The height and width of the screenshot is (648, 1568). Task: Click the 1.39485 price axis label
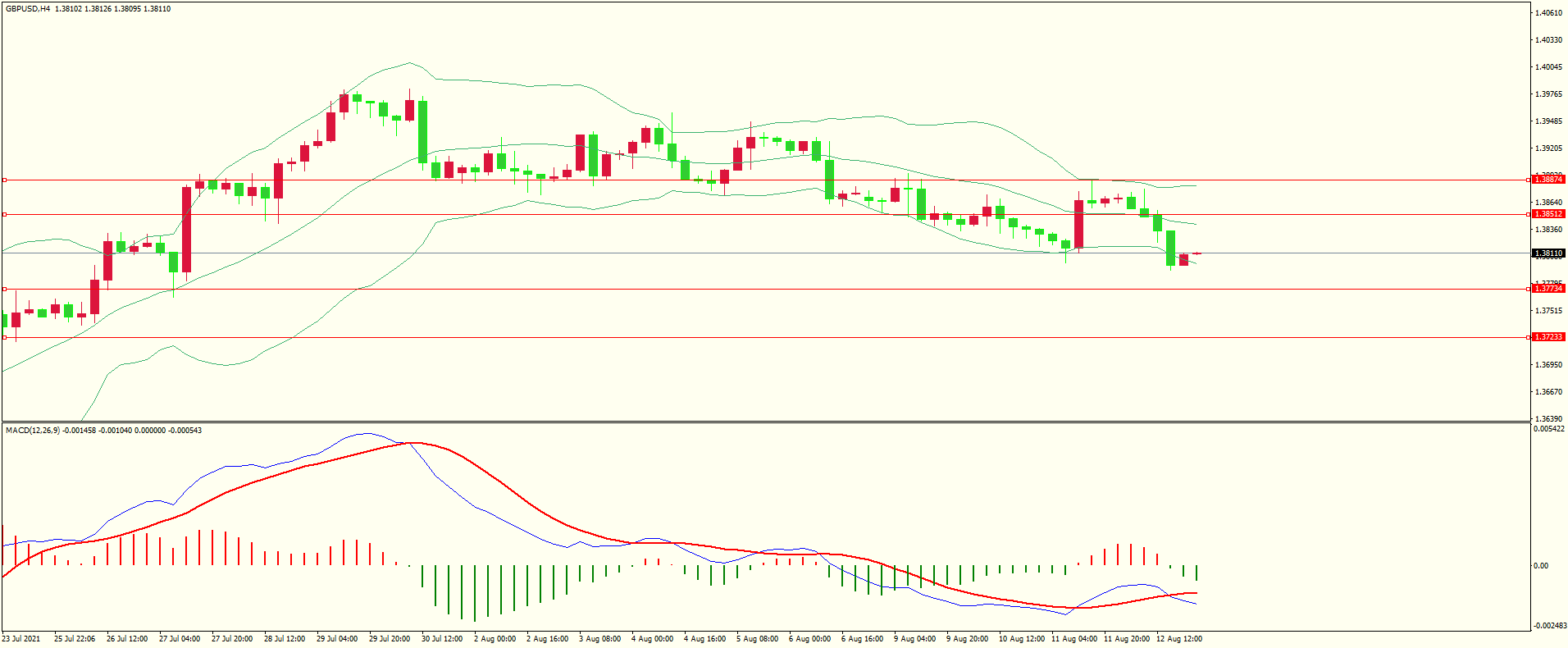pyautogui.click(x=1548, y=121)
